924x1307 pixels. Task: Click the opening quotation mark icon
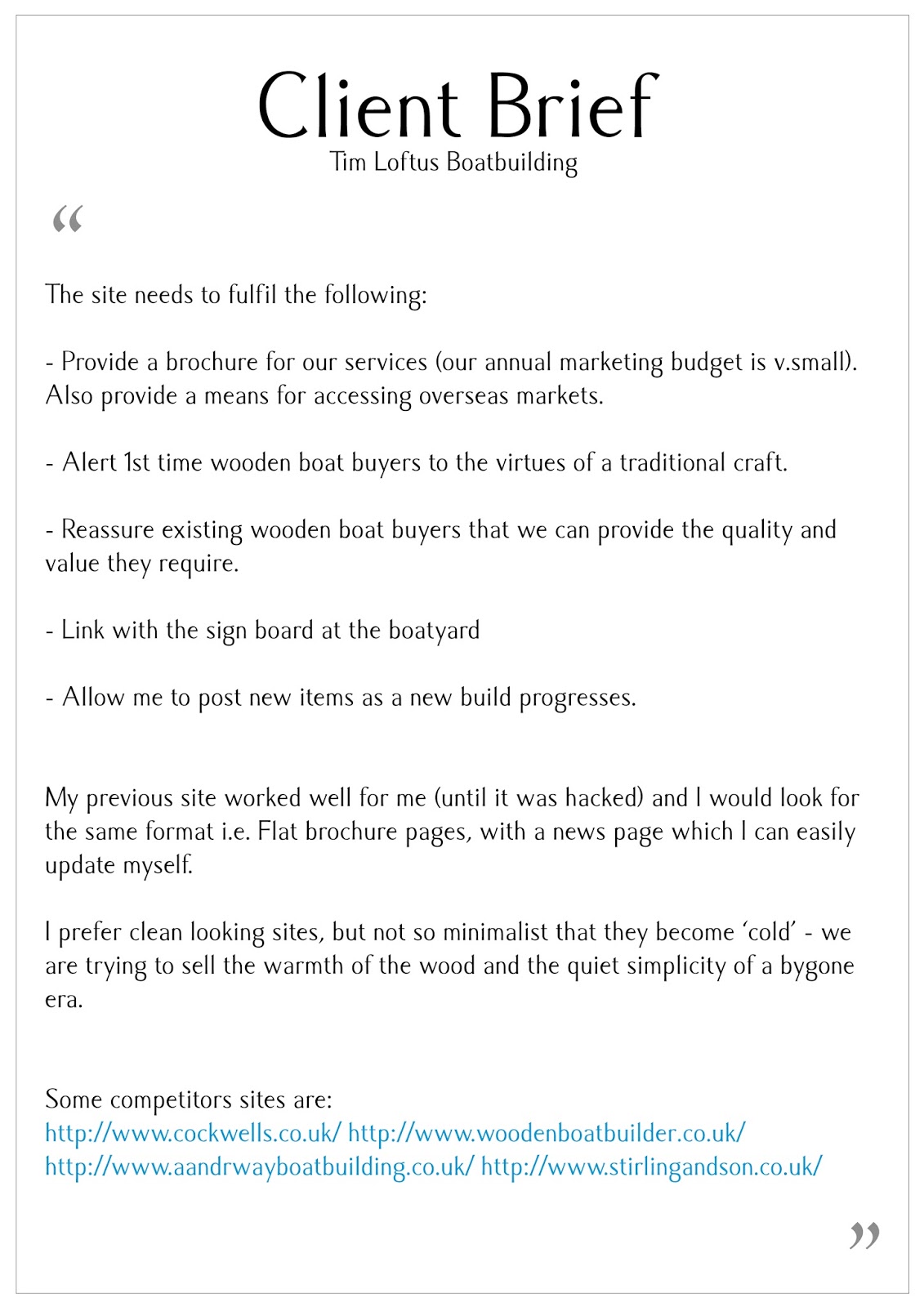pos(67,219)
